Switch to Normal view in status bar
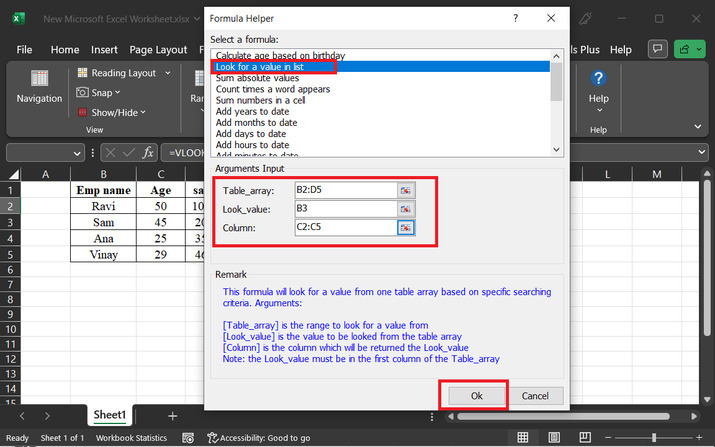 523,437
